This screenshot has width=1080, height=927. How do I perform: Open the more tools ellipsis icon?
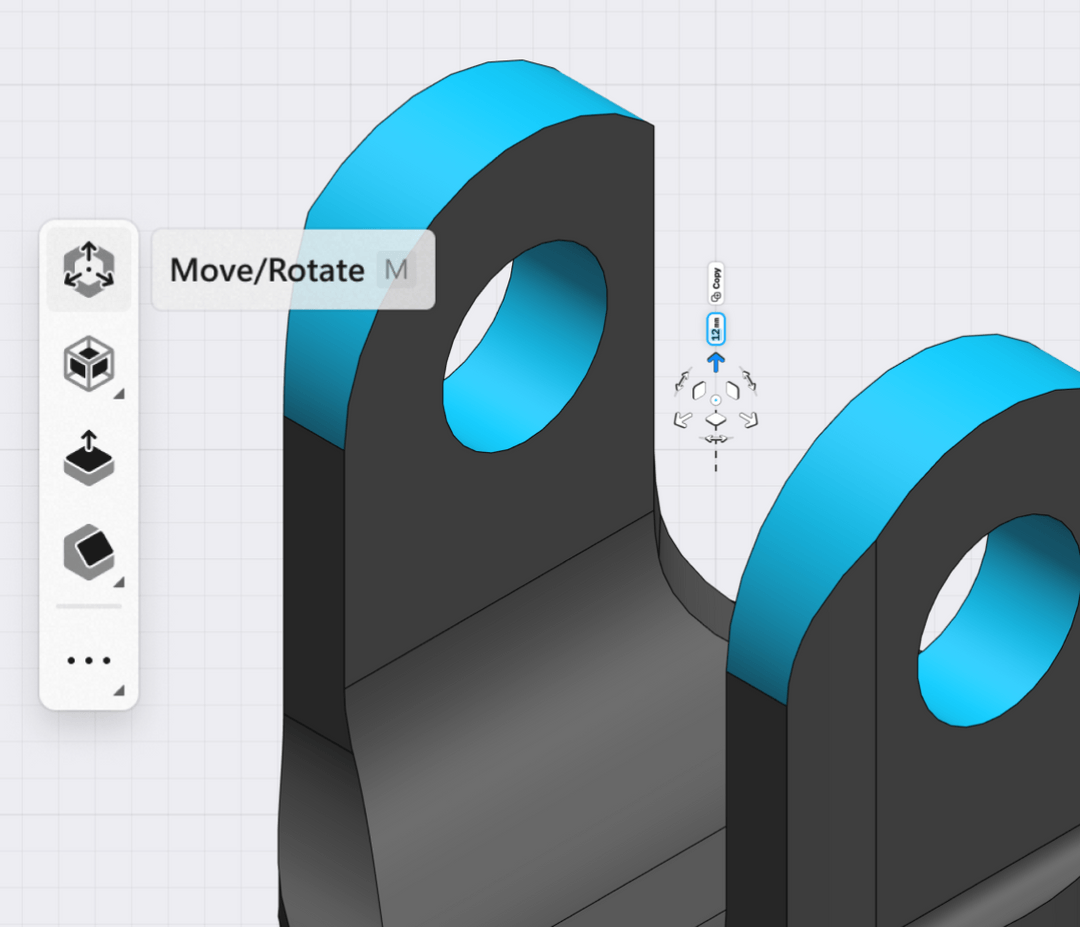coord(89,660)
